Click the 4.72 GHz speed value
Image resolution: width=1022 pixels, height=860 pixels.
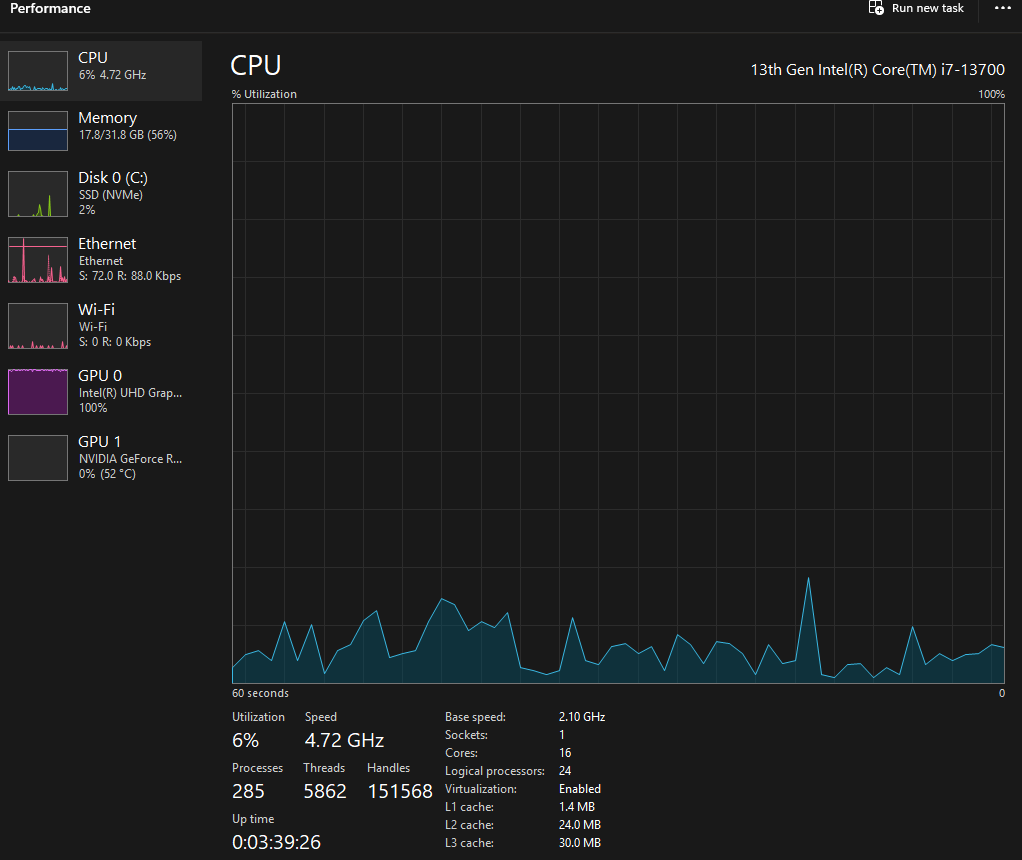pos(344,741)
